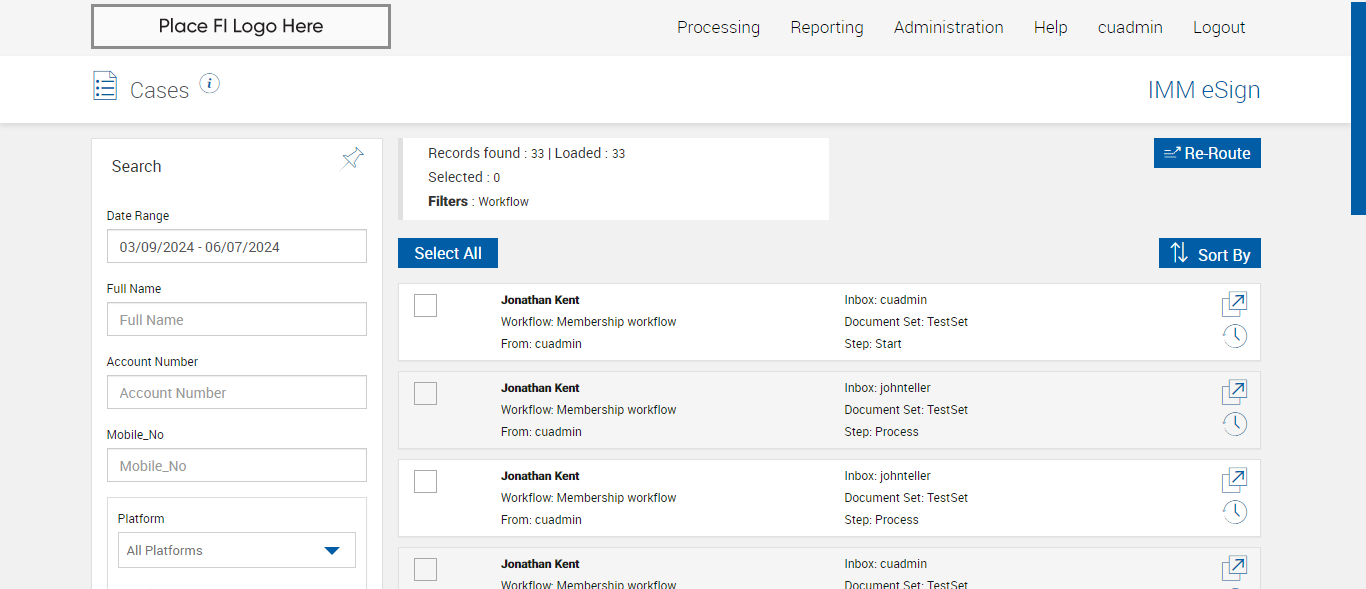1366x589 pixels.
Task: Click the Full Name input field
Action: pos(236,320)
